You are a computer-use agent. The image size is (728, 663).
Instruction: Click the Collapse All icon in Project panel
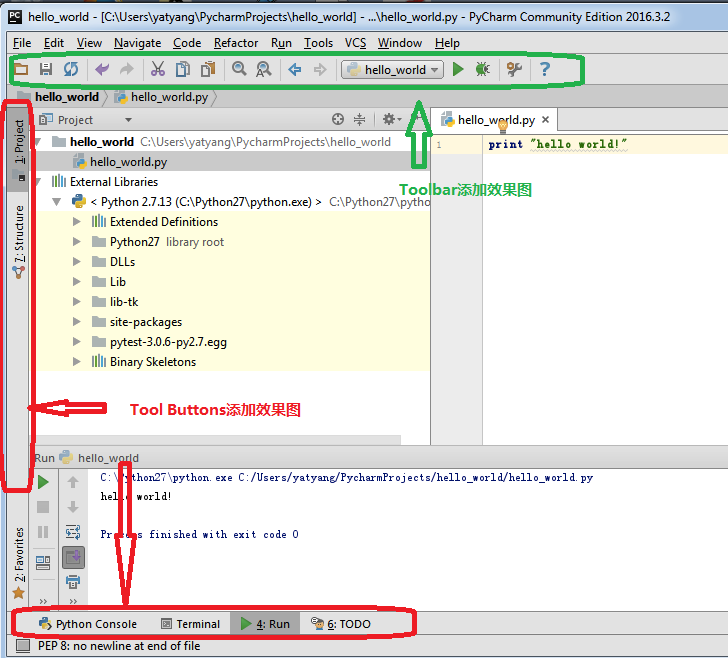point(359,120)
